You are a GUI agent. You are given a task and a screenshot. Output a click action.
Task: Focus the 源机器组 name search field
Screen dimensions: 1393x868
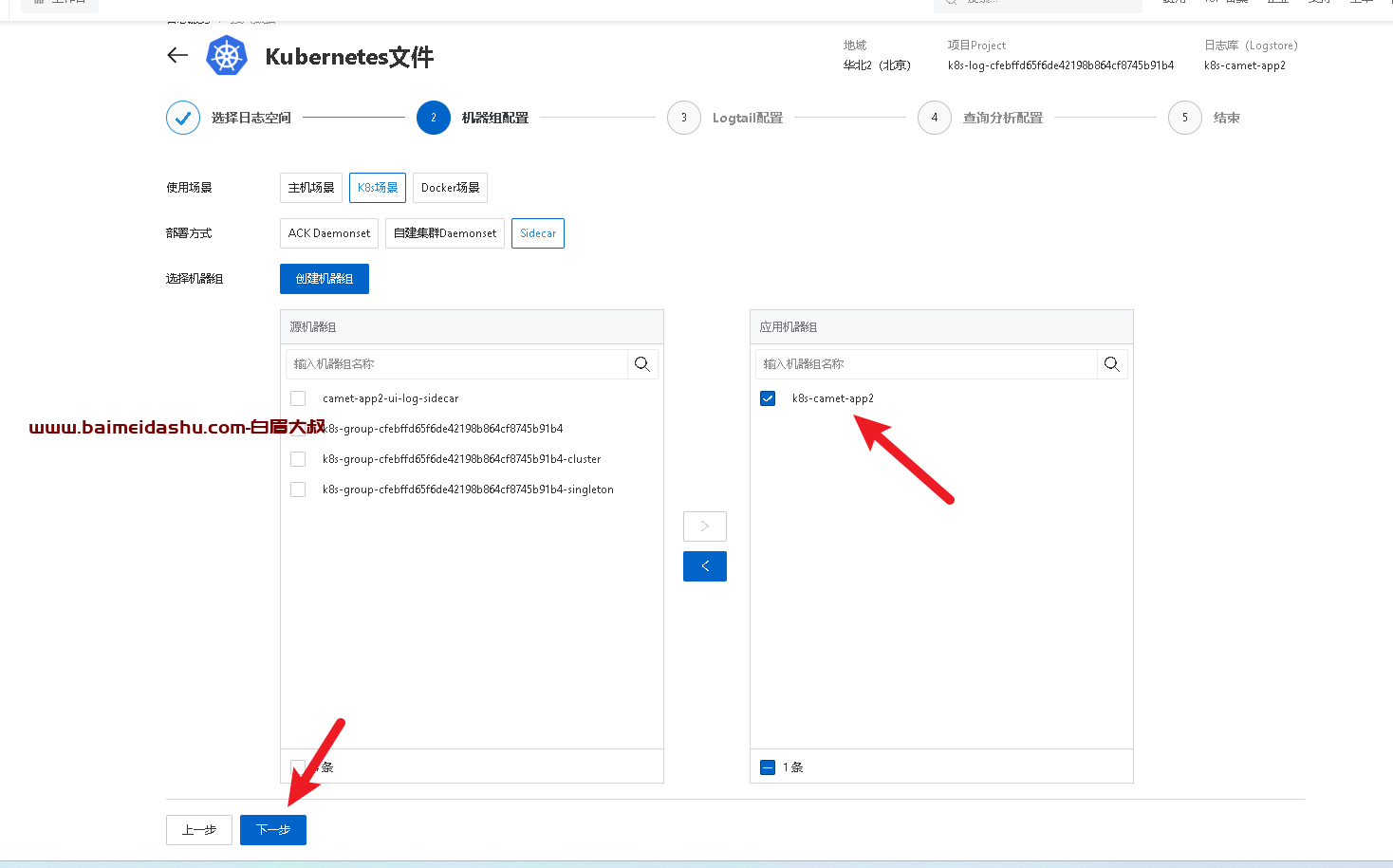(456, 364)
